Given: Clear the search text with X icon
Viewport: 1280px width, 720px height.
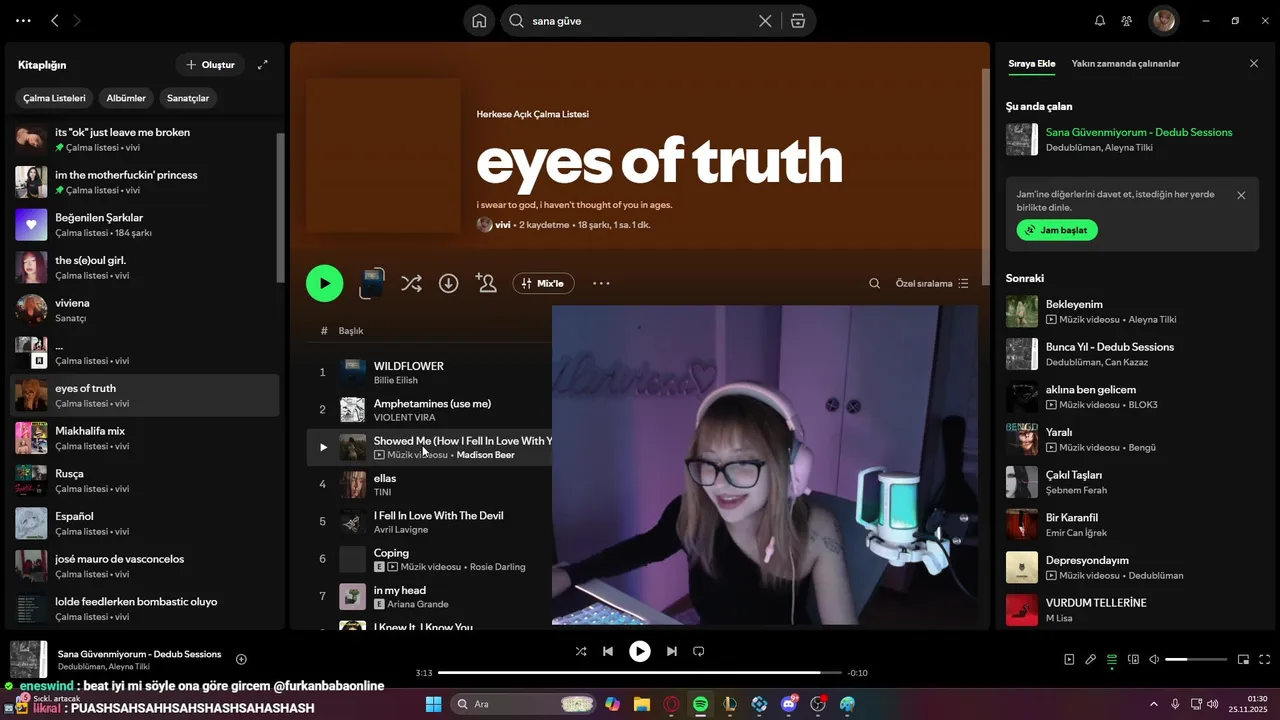Looking at the screenshot, I should pyautogui.click(x=765, y=21).
